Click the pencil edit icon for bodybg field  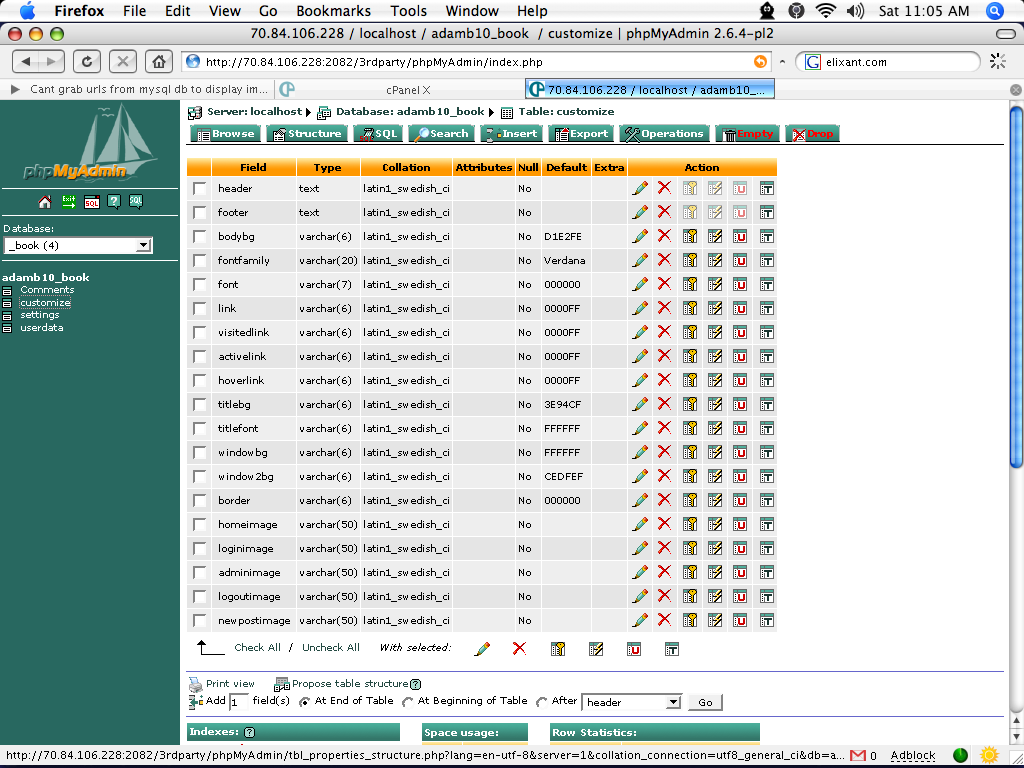click(x=640, y=236)
